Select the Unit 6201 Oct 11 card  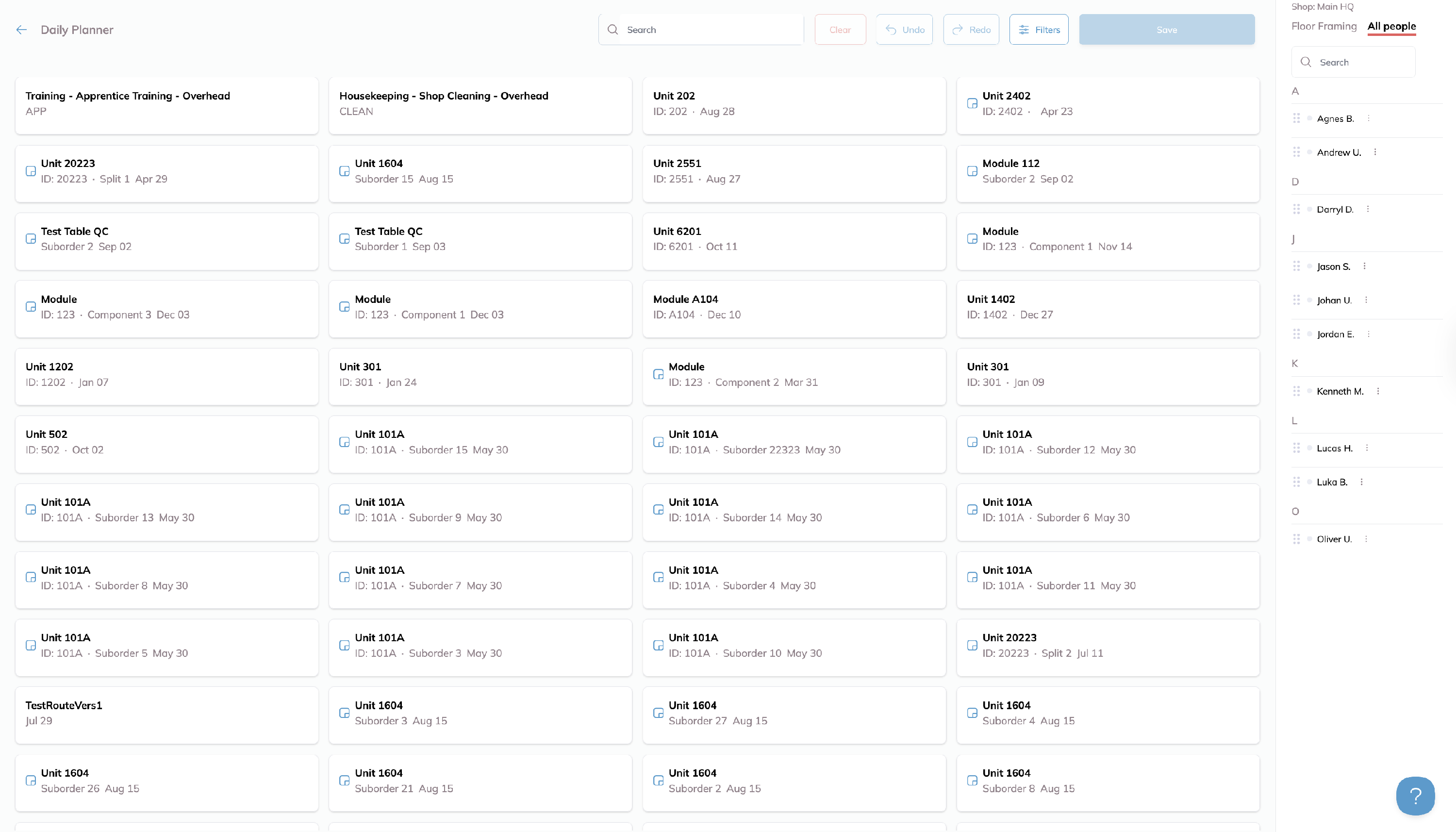coord(794,241)
